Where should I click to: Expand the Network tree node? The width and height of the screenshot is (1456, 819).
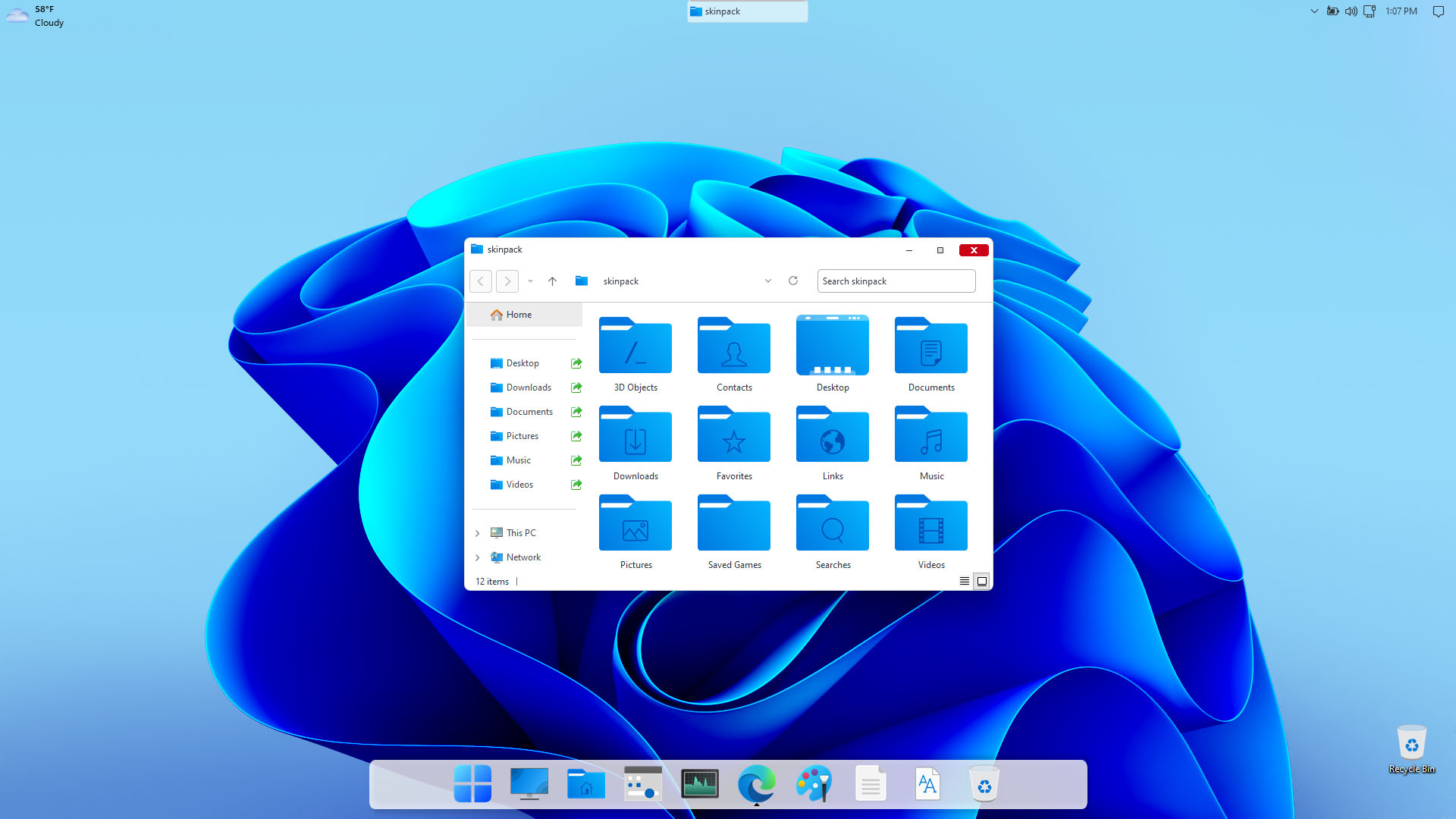tap(478, 557)
